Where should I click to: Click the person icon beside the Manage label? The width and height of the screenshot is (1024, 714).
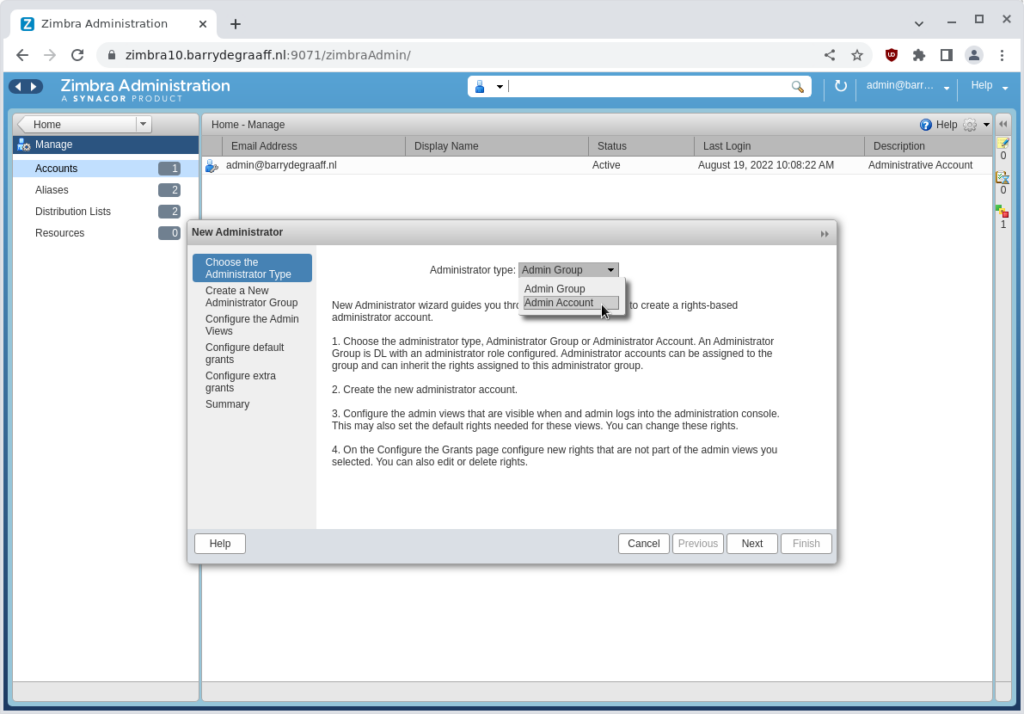[21, 144]
